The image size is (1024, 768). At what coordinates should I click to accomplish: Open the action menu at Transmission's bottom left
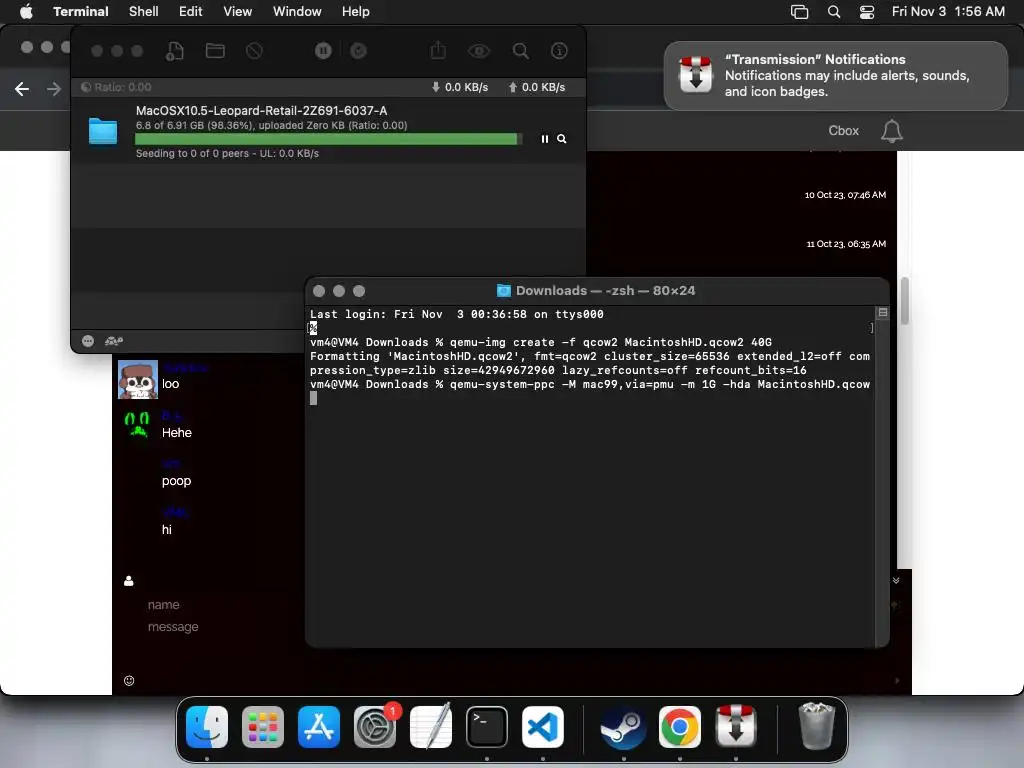click(x=88, y=341)
